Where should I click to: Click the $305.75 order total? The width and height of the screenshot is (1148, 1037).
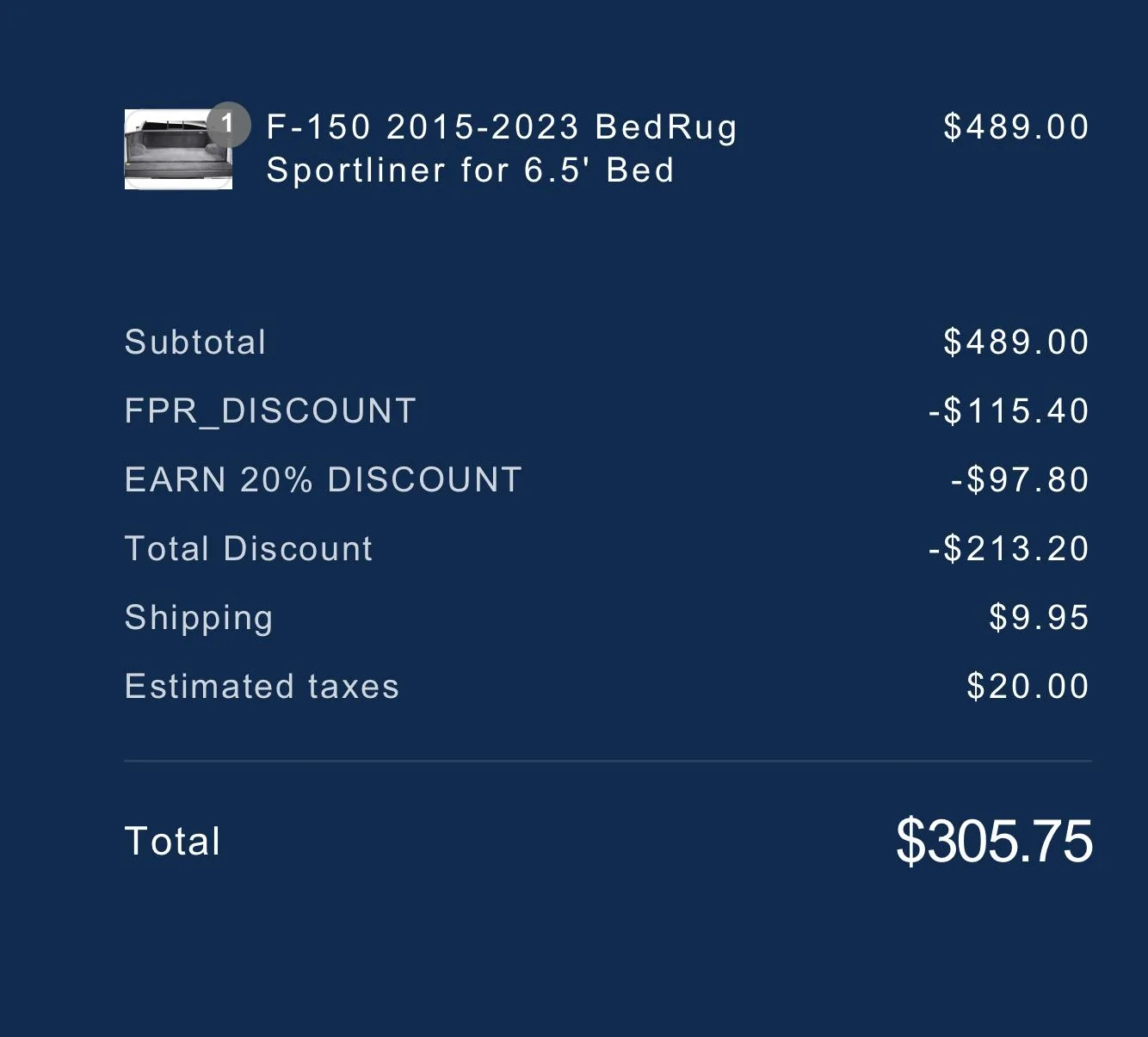pyautogui.click(x=994, y=841)
